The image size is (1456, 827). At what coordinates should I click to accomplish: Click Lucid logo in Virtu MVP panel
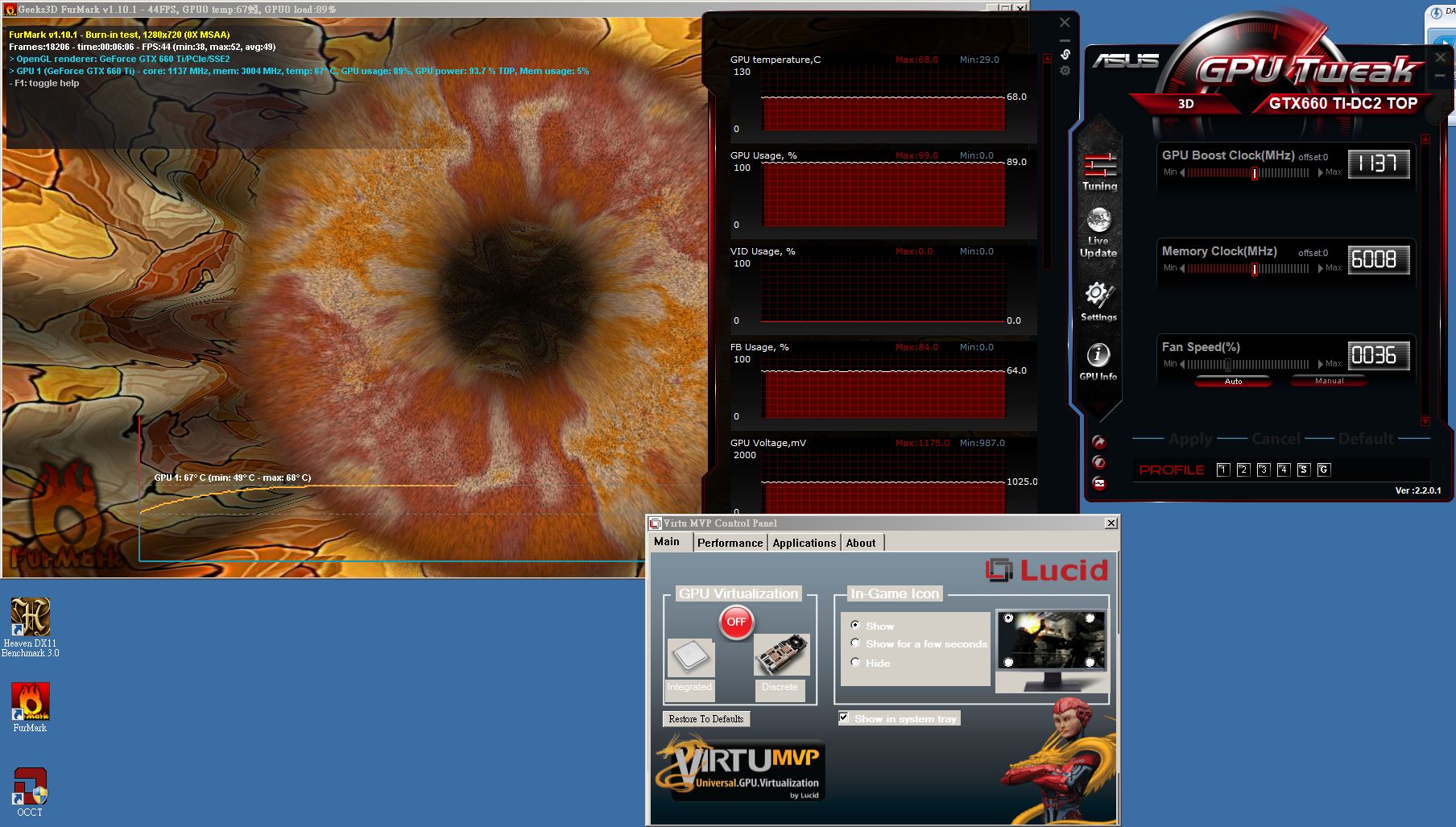(x=1047, y=570)
